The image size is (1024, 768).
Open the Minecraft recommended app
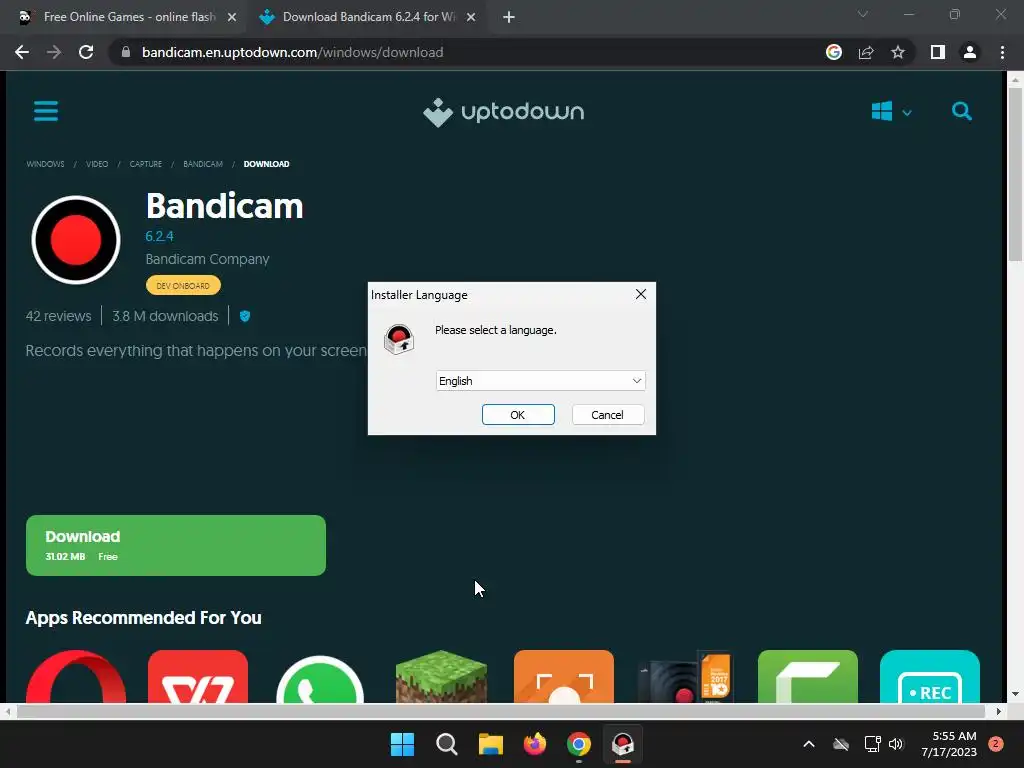tap(441, 677)
